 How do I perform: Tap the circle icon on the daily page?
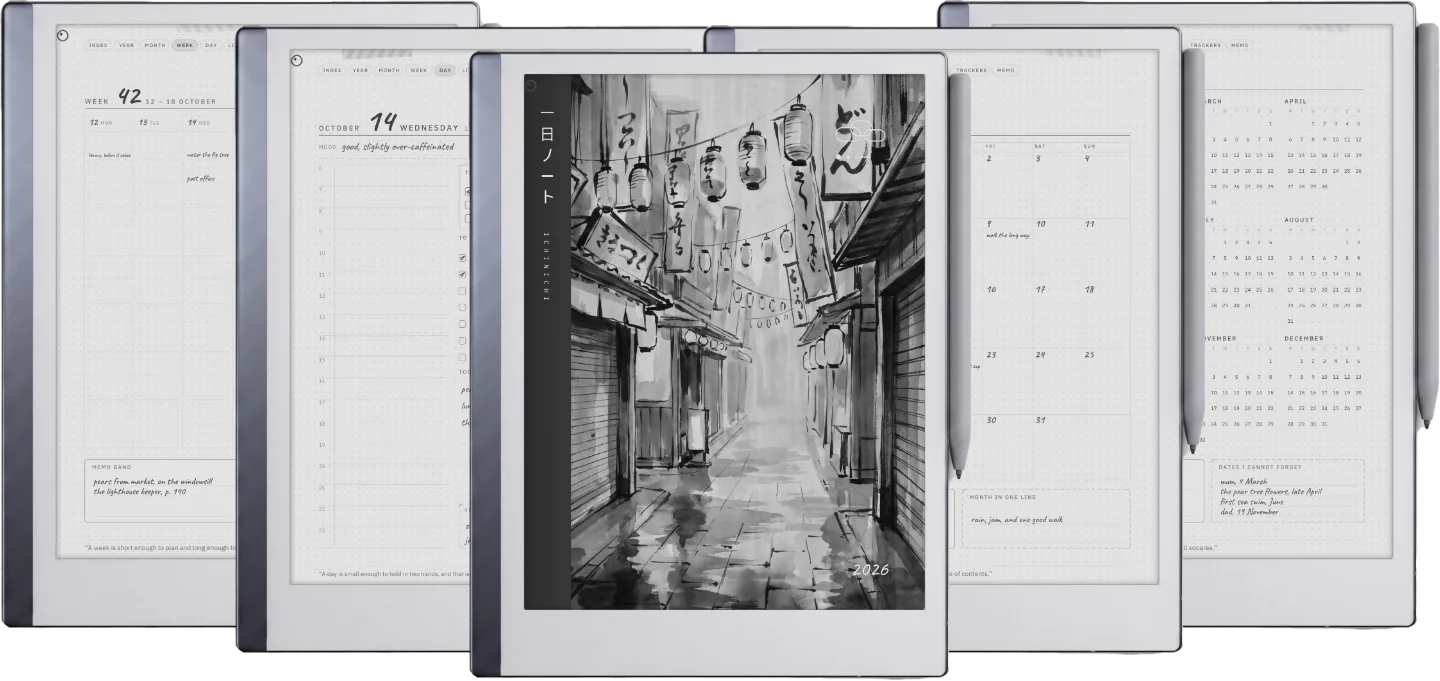tap(296, 61)
